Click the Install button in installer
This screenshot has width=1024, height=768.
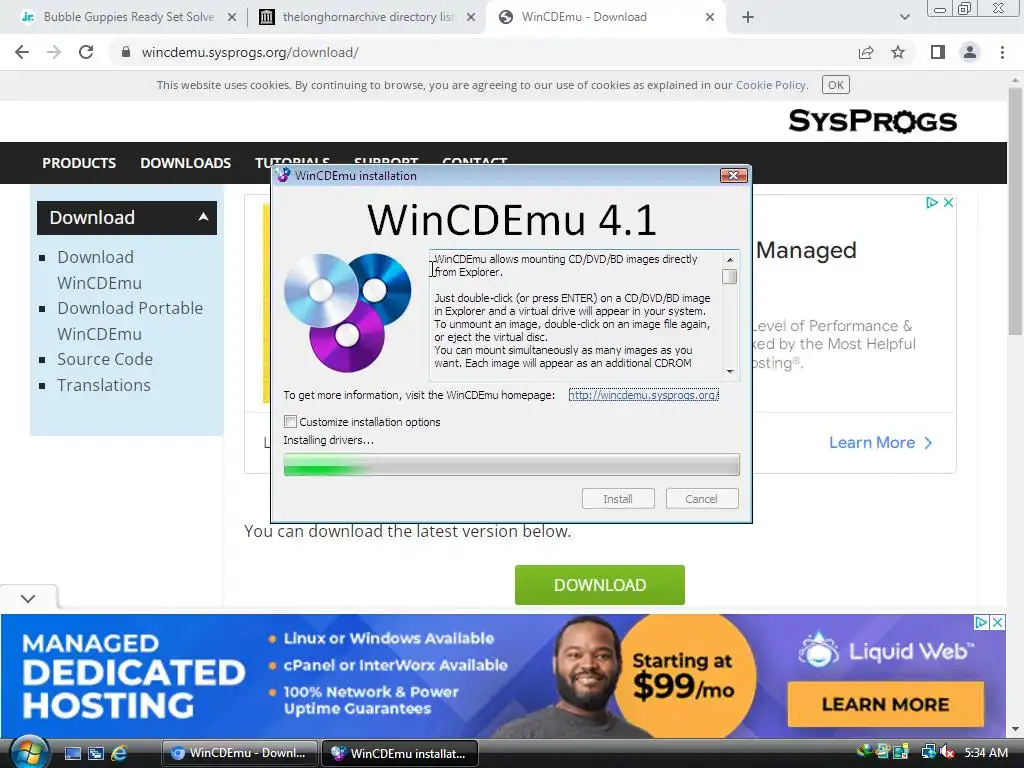click(x=618, y=499)
